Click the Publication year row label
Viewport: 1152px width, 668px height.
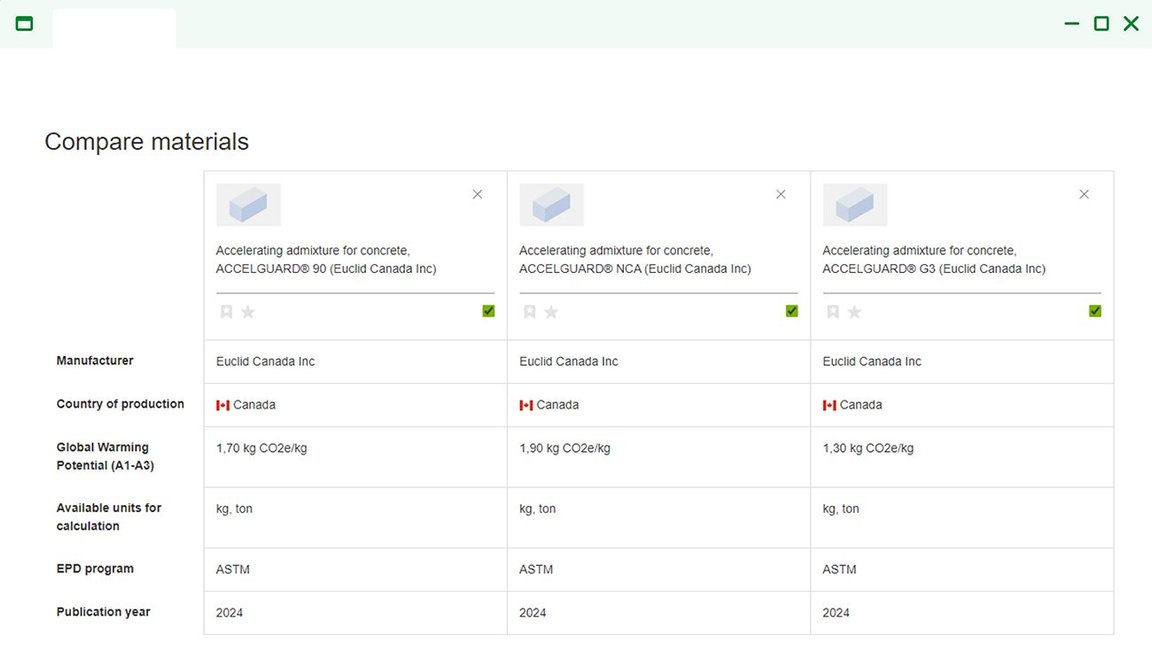pyautogui.click(x=104, y=612)
